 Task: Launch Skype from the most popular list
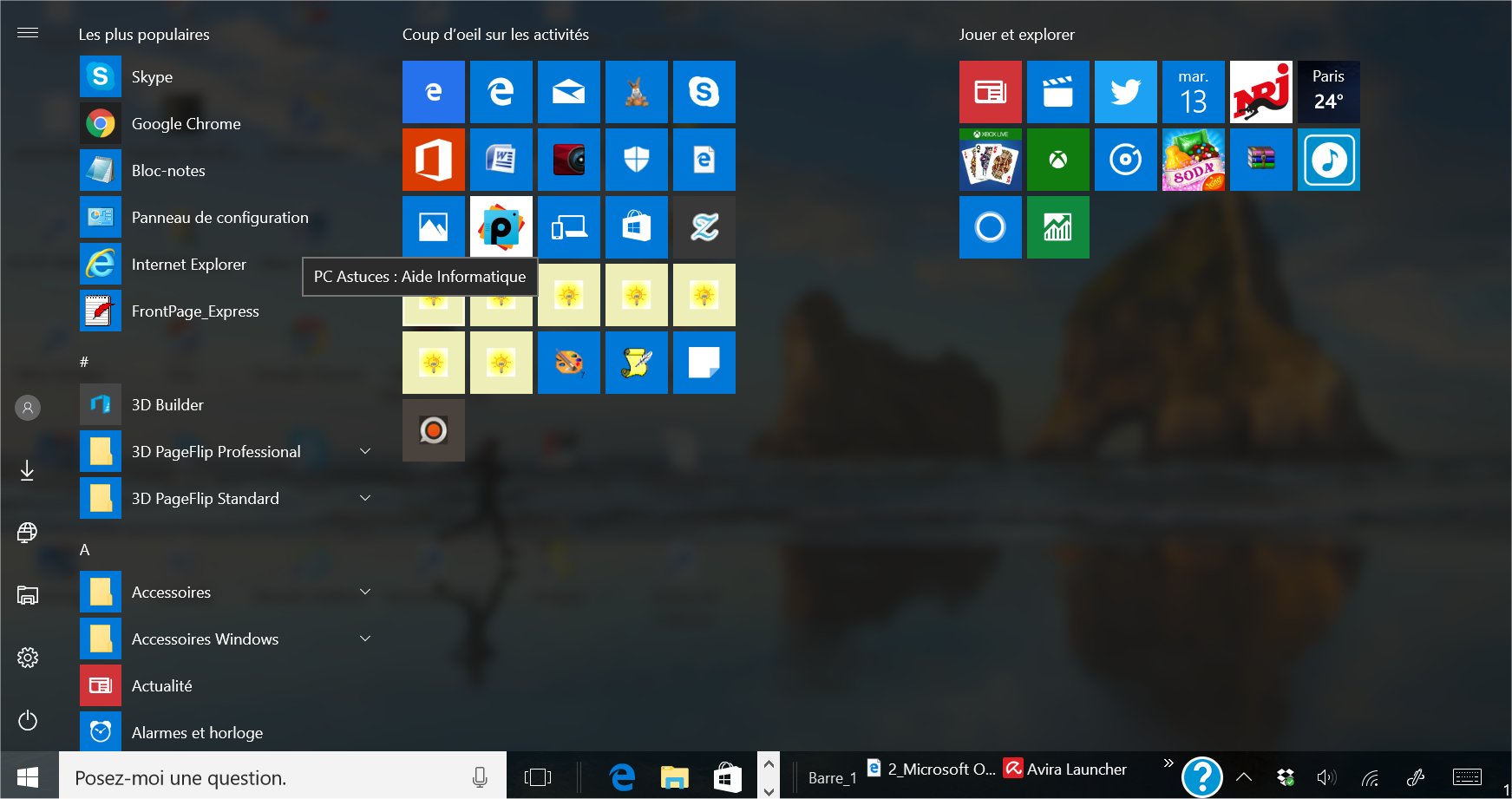coord(227,76)
